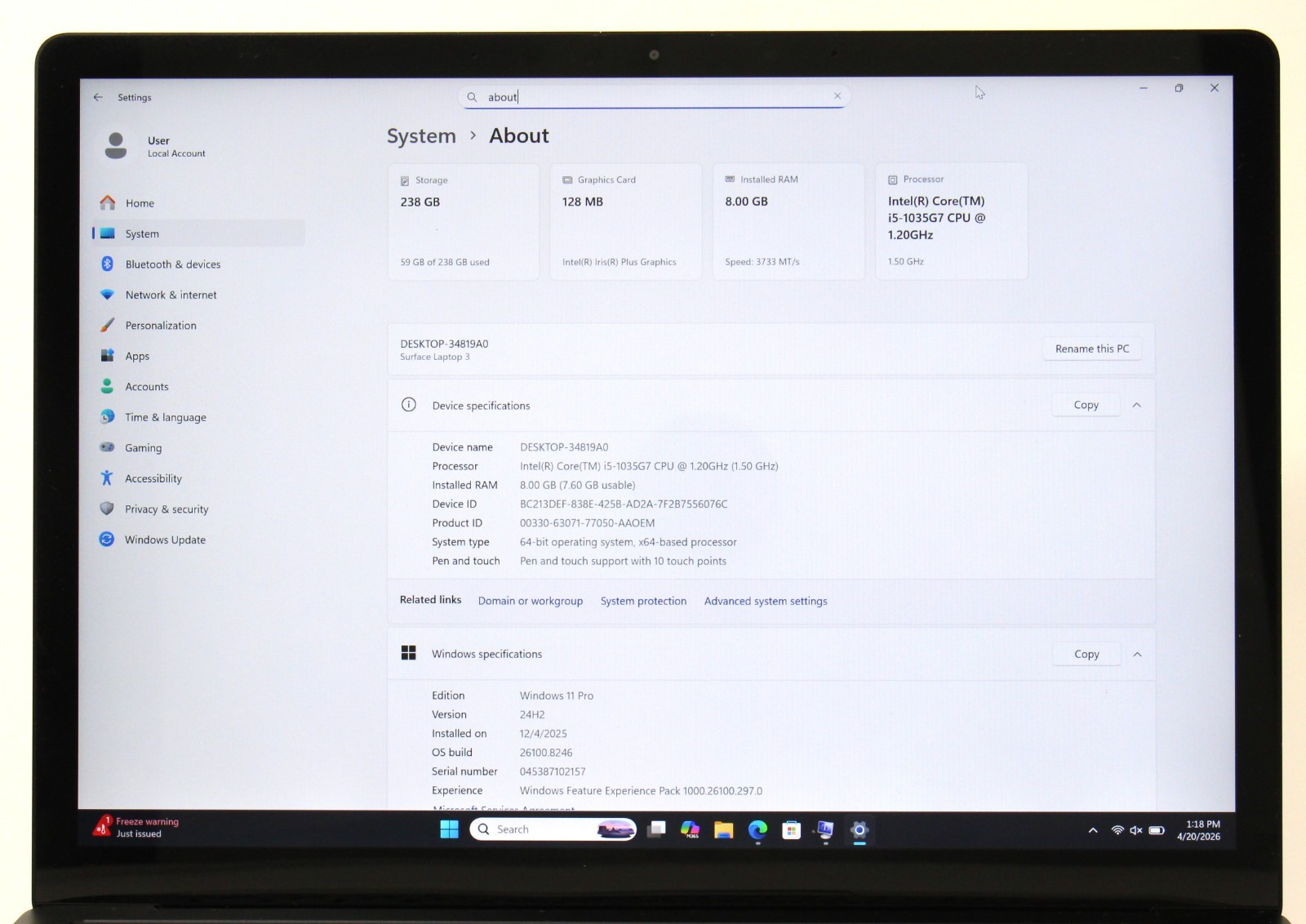Viewport: 1306px width, 924px height.
Task: Open Time & language settings
Action: (x=198, y=417)
